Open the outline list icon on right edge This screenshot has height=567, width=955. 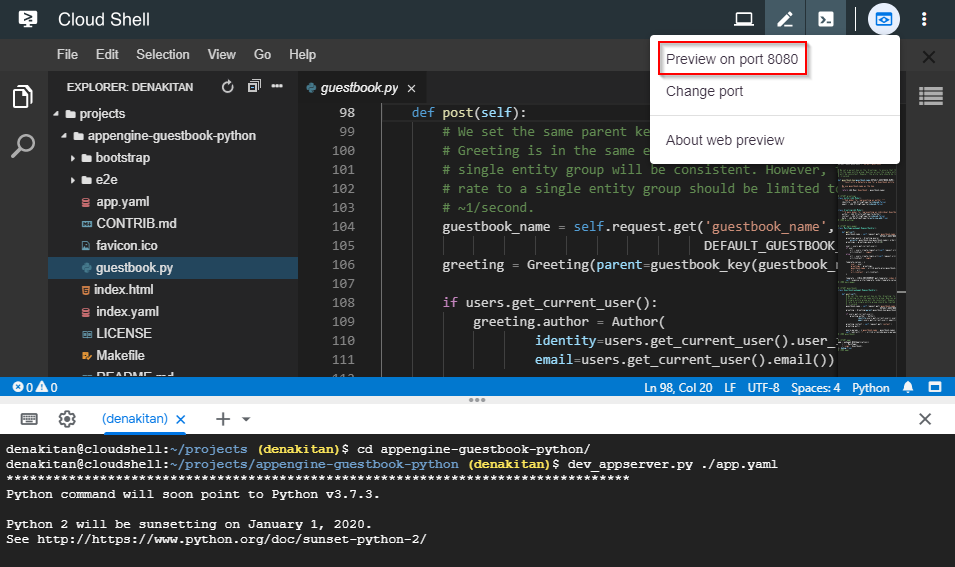(x=931, y=96)
